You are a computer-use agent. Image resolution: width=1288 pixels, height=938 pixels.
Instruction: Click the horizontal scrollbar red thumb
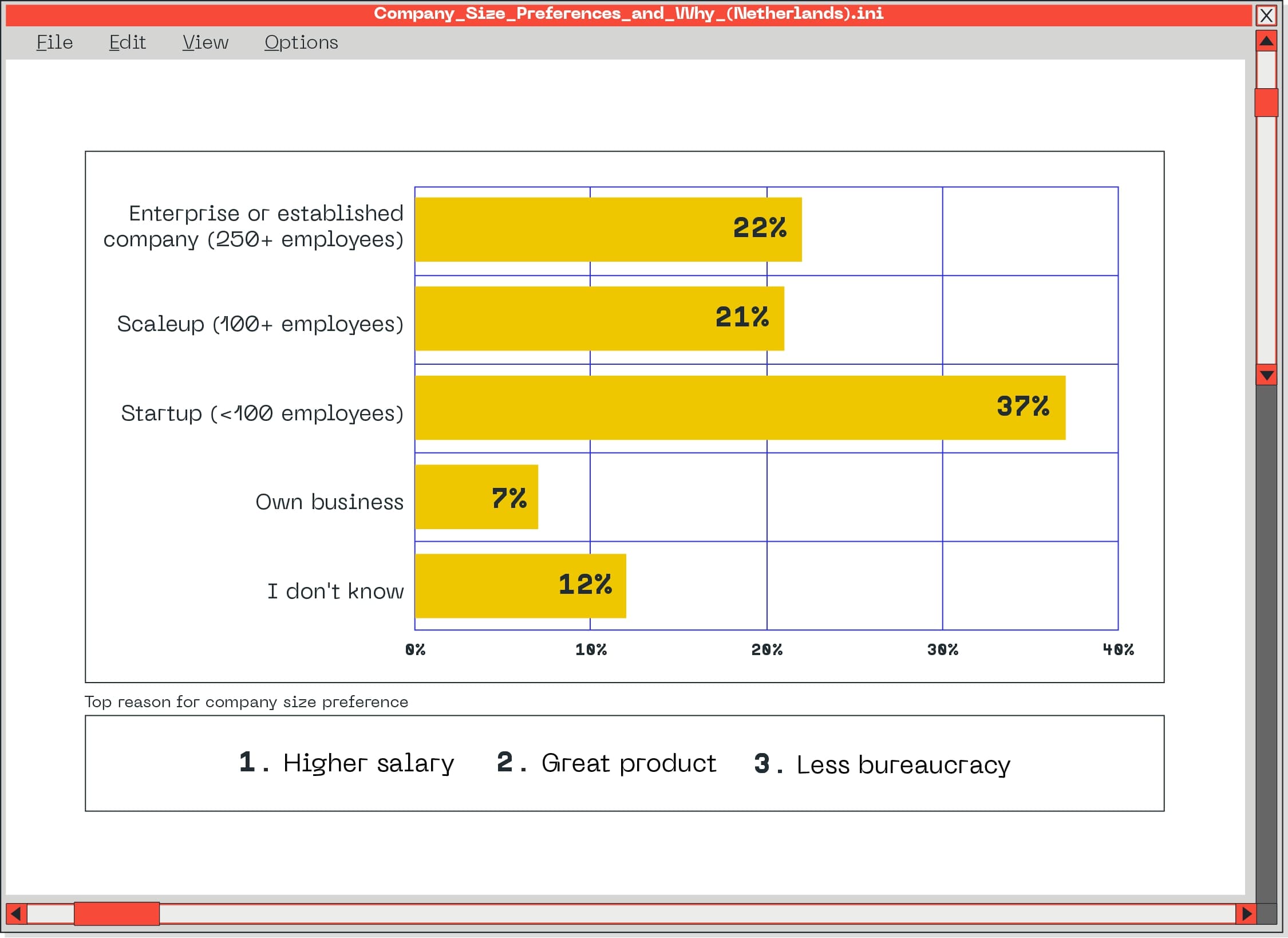(x=117, y=914)
